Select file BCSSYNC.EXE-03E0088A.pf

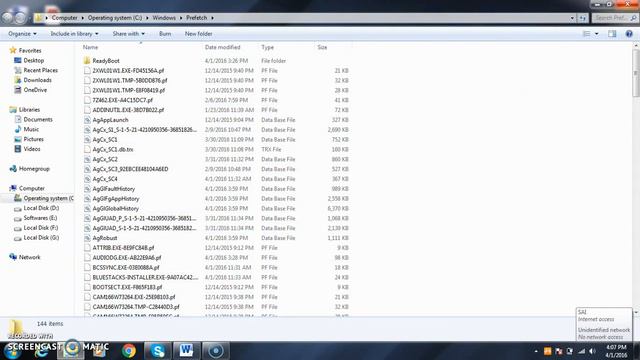click(x=126, y=268)
